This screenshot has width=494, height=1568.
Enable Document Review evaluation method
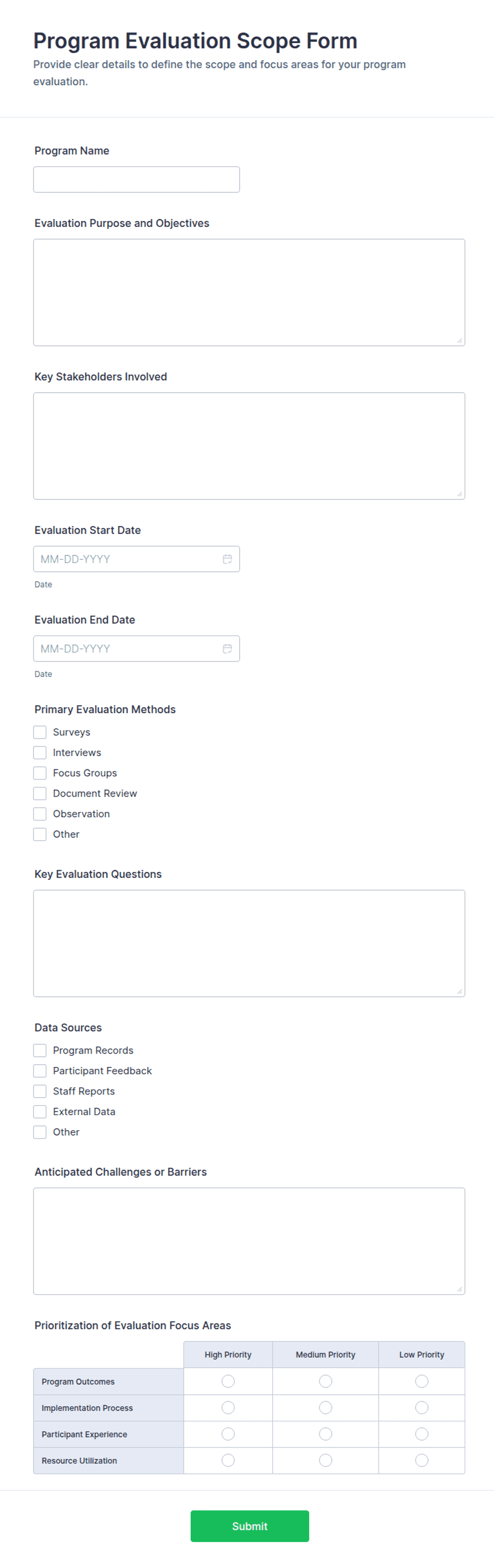click(39, 793)
